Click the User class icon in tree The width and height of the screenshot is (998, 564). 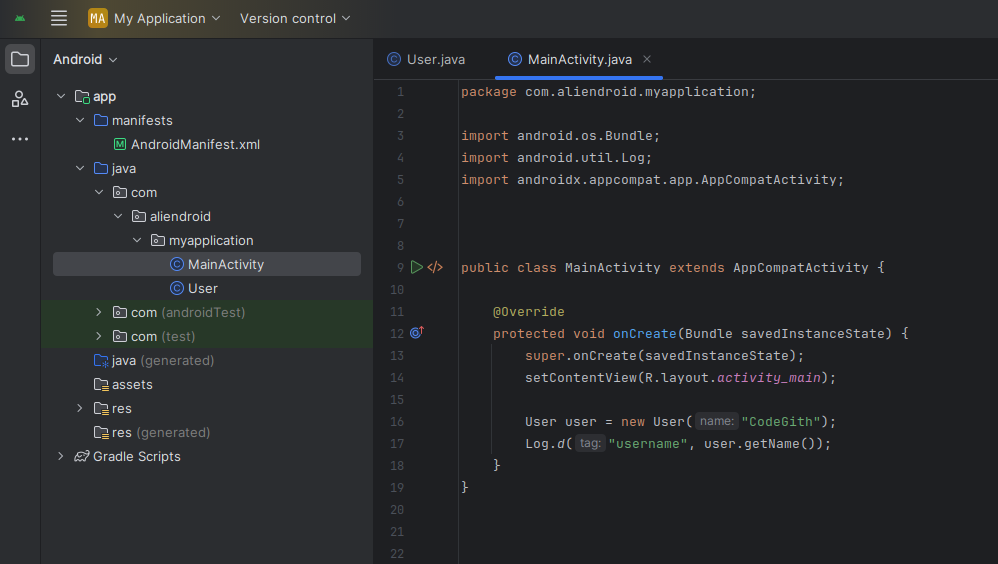tap(177, 288)
